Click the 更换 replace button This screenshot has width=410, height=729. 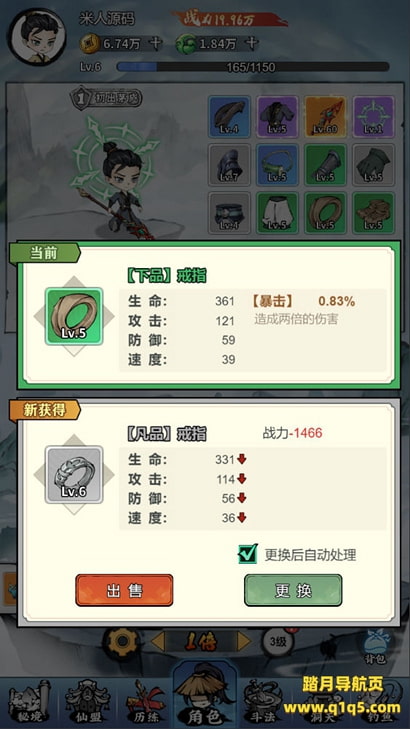[293, 590]
